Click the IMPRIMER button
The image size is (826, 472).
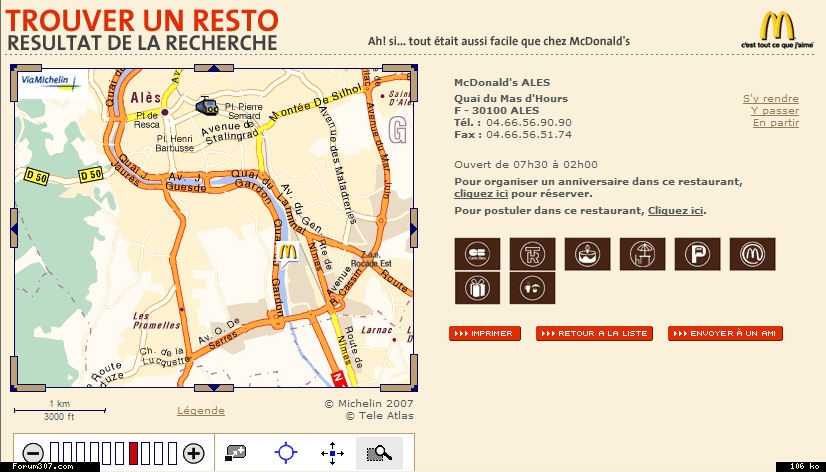pyautogui.click(x=485, y=333)
